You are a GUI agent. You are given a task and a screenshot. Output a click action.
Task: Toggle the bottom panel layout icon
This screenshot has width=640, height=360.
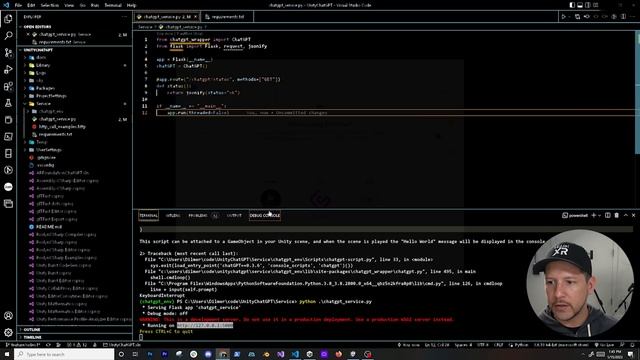pyautogui.click(x=580, y=5)
